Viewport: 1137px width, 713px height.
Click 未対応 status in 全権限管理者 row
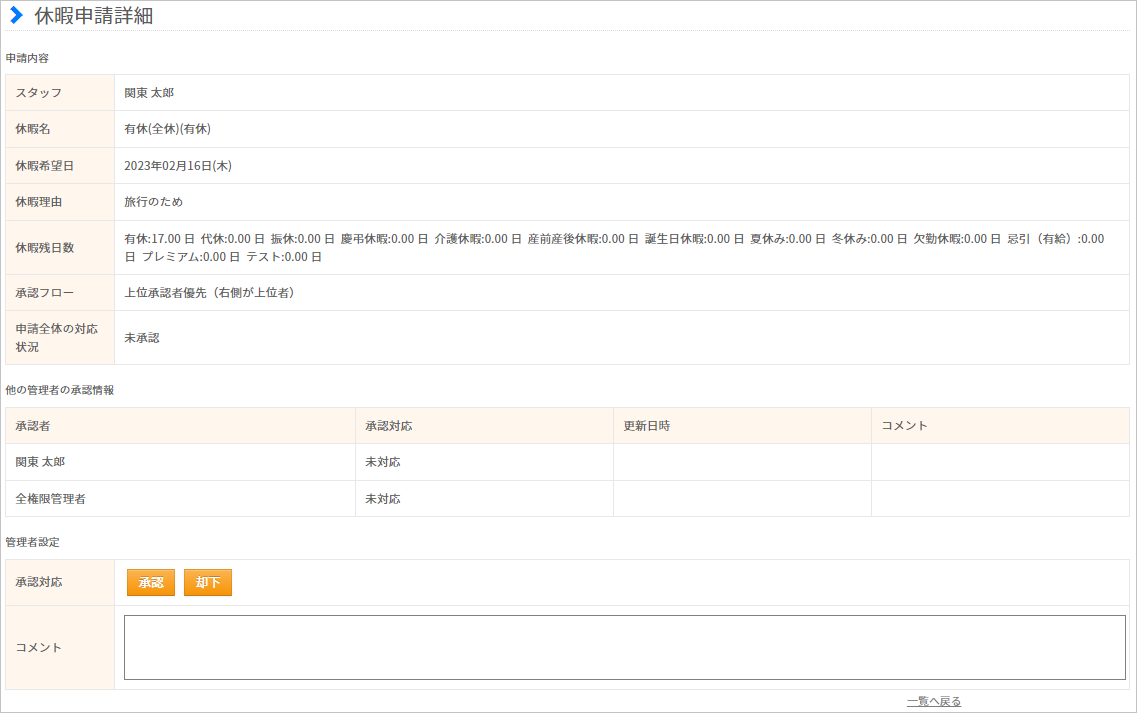coord(383,499)
